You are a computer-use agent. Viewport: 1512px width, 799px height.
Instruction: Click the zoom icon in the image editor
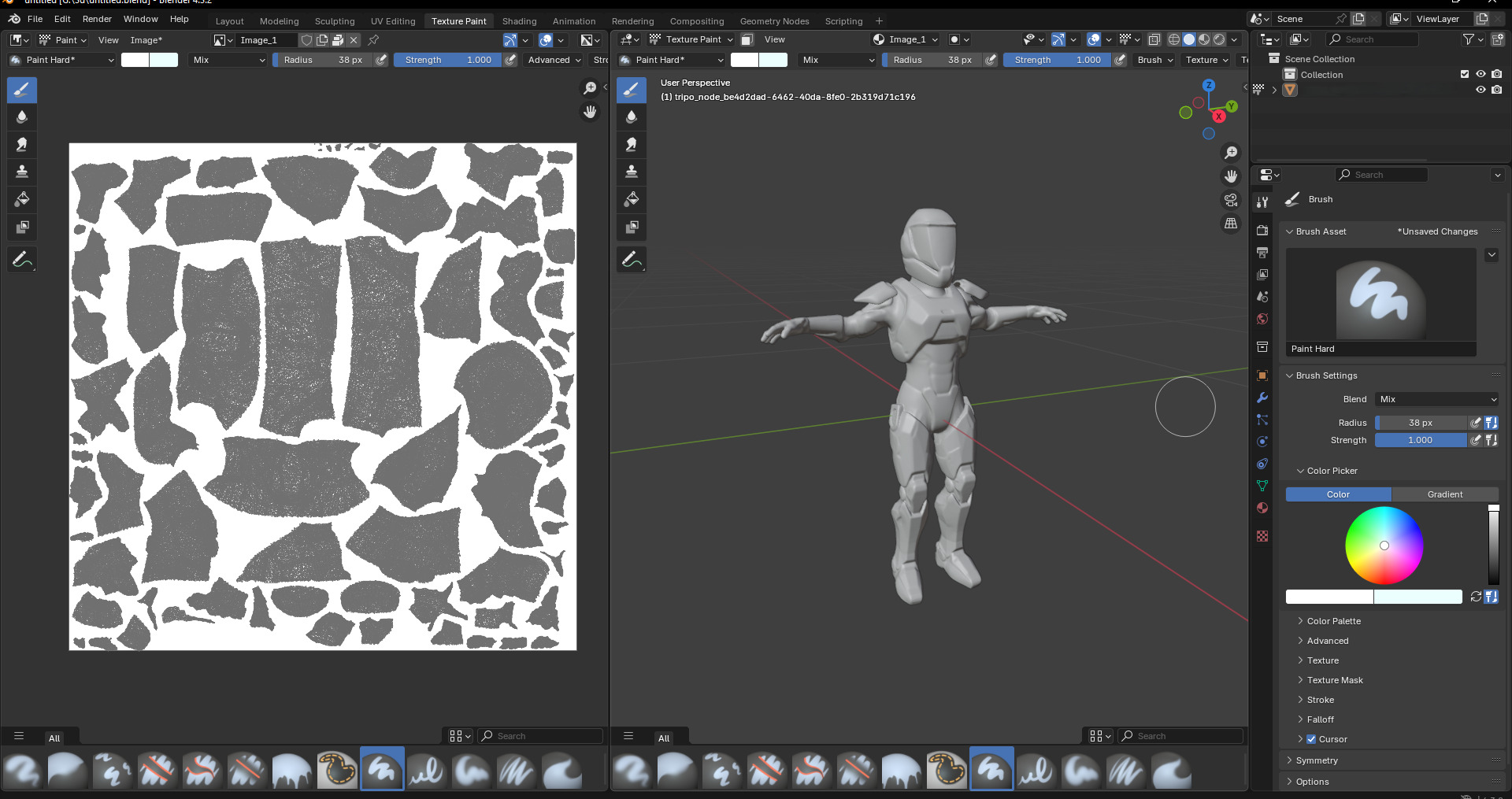click(590, 88)
